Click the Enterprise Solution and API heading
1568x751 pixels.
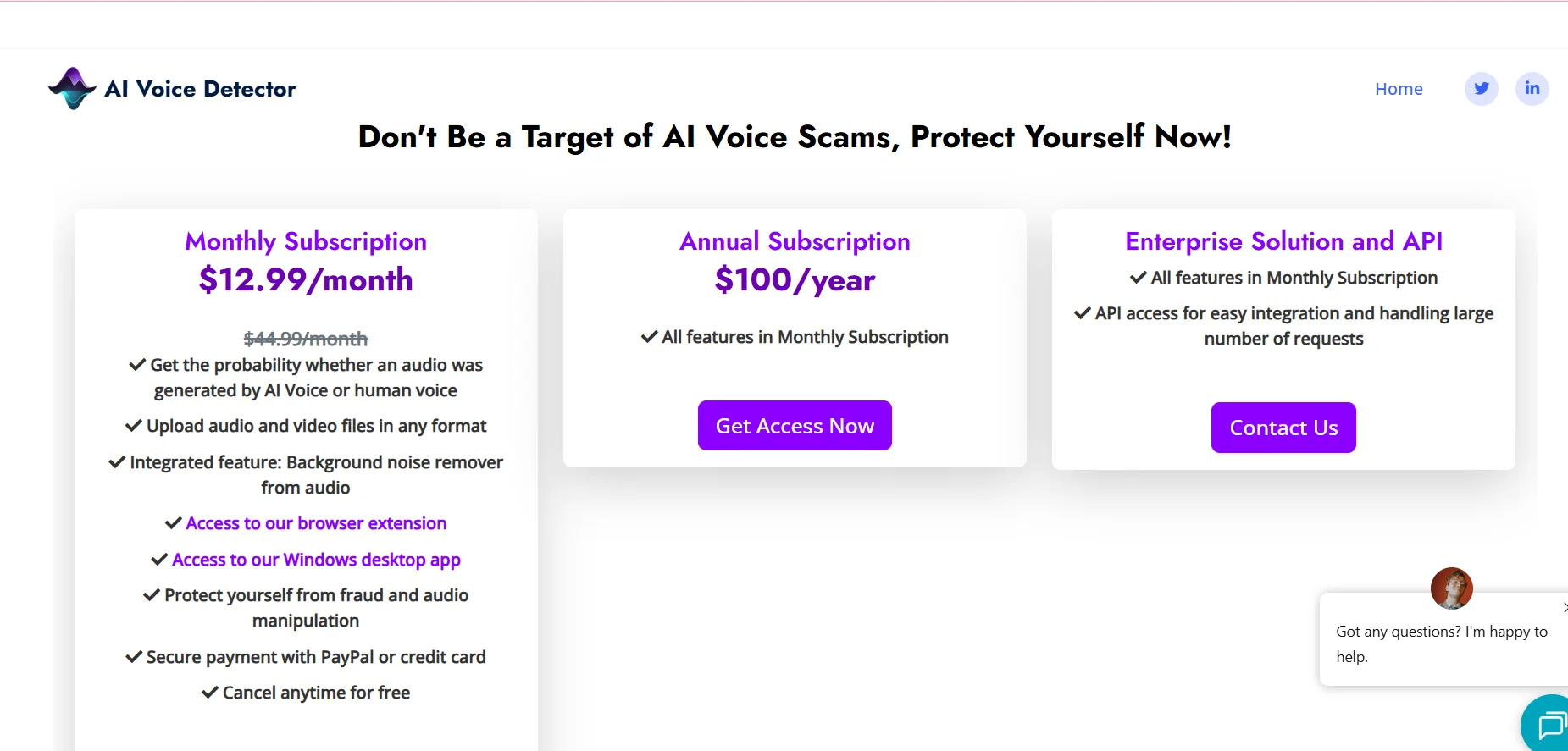tap(1283, 241)
